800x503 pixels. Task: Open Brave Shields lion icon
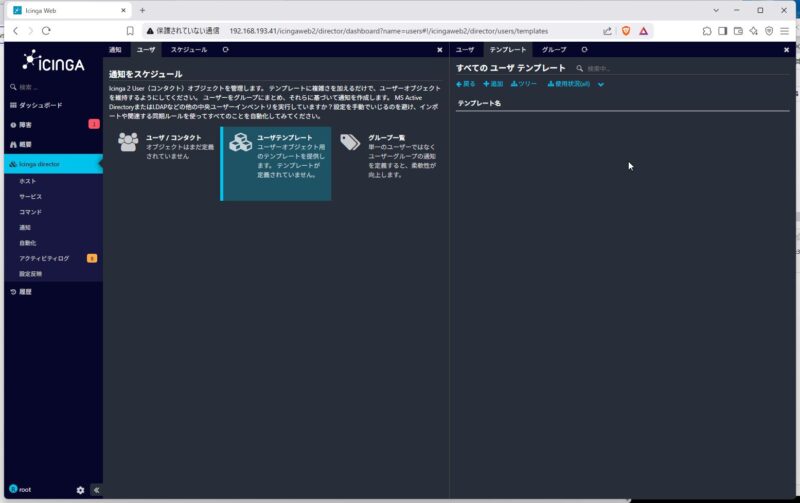pyautogui.click(x=626, y=31)
